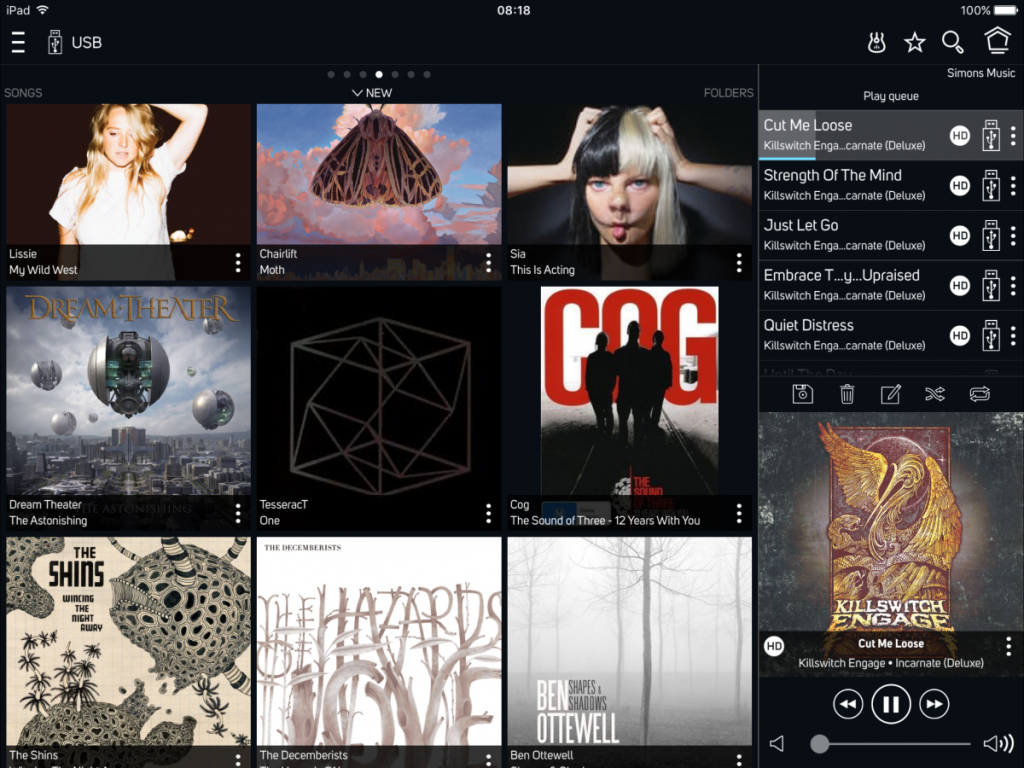
Task: Switch to the FOLDERS view
Action: (x=728, y=93)
